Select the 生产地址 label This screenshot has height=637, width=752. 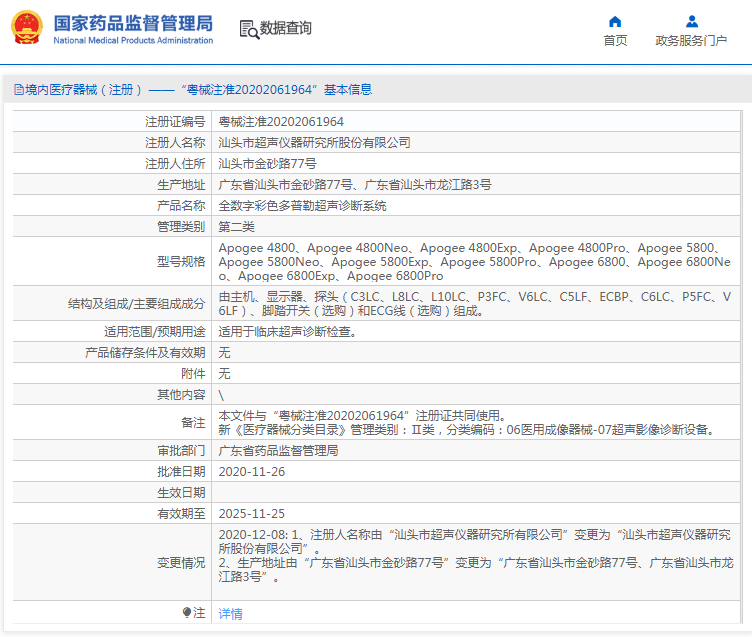click(181, 185)
